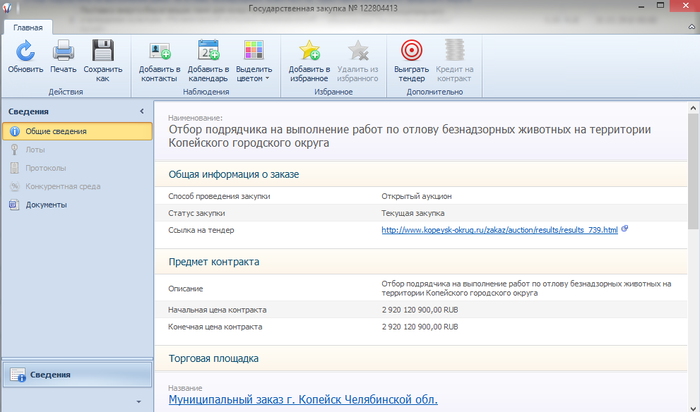Click Добавить в контакты icon
This screenshot has height=412, width=700.
pos(159,52)
